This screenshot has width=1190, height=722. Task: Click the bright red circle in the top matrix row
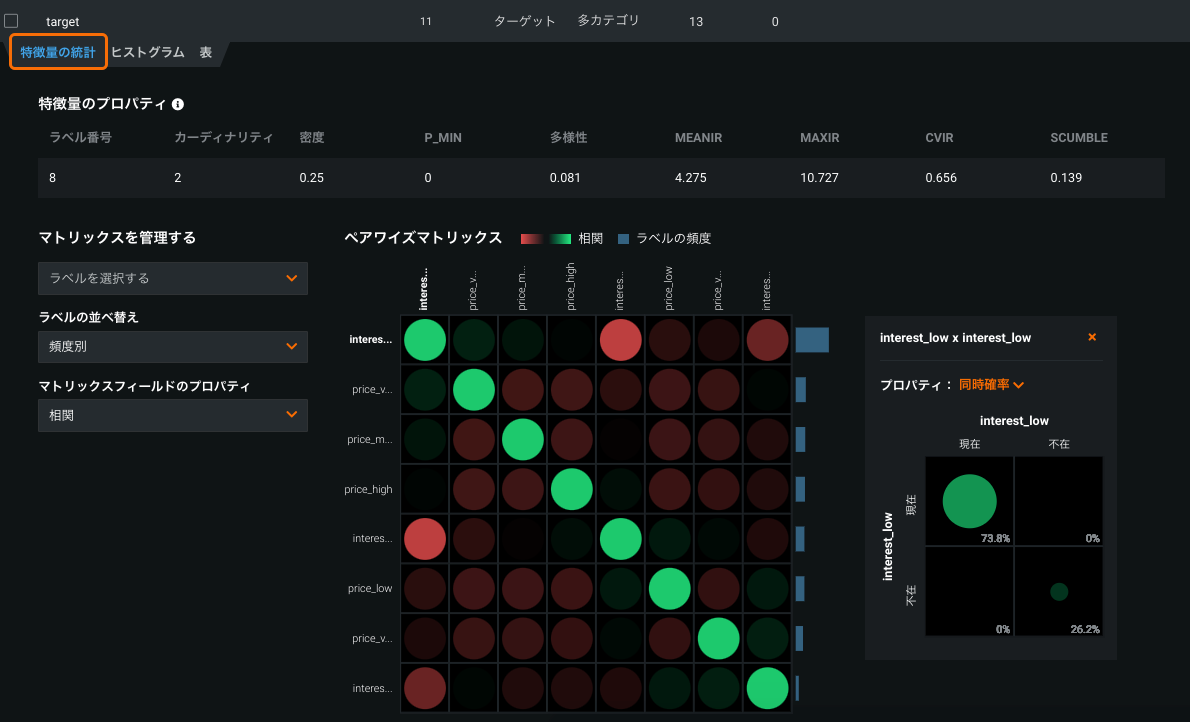coord(621,340)
